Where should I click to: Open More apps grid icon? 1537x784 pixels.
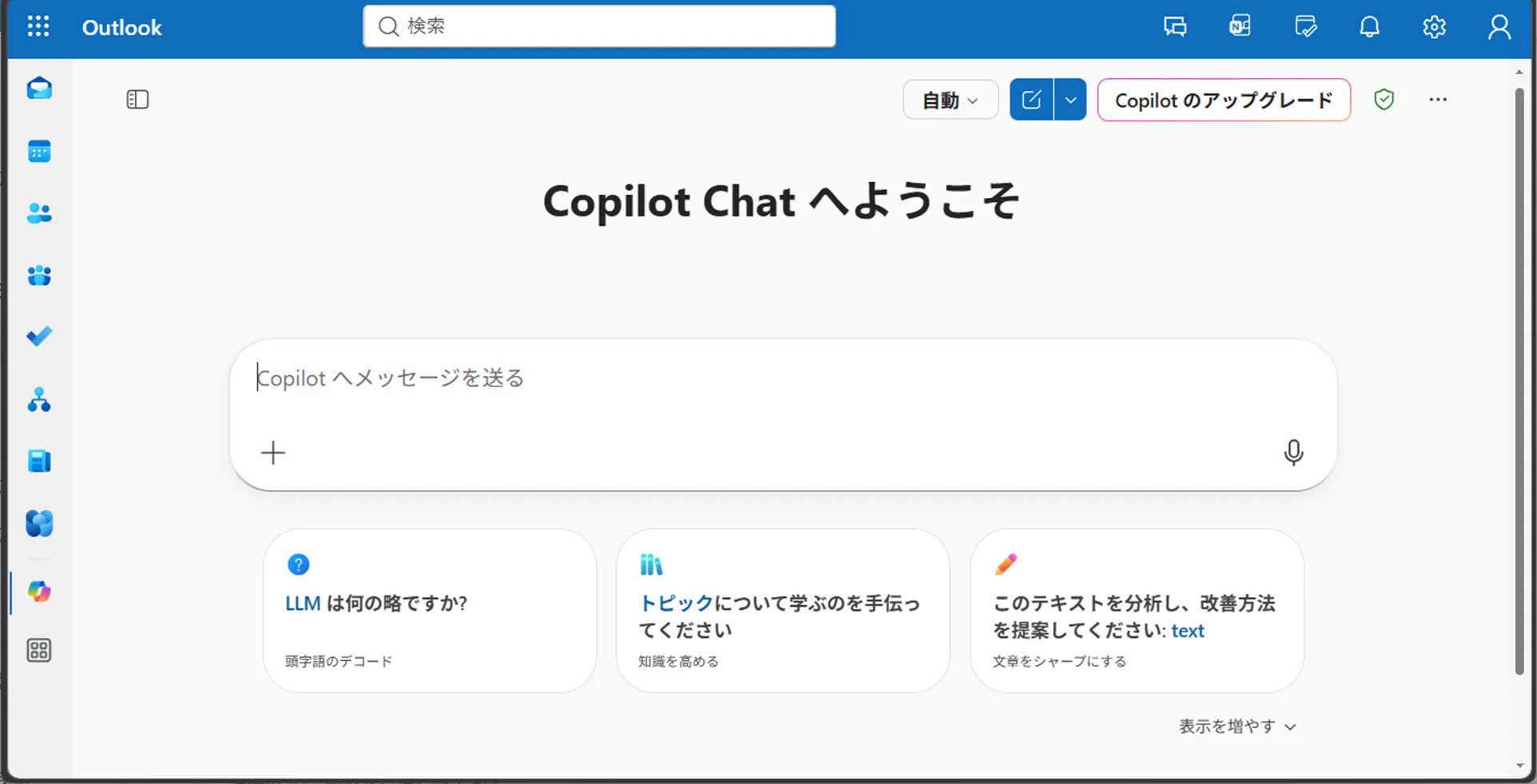tap(39, 650)
